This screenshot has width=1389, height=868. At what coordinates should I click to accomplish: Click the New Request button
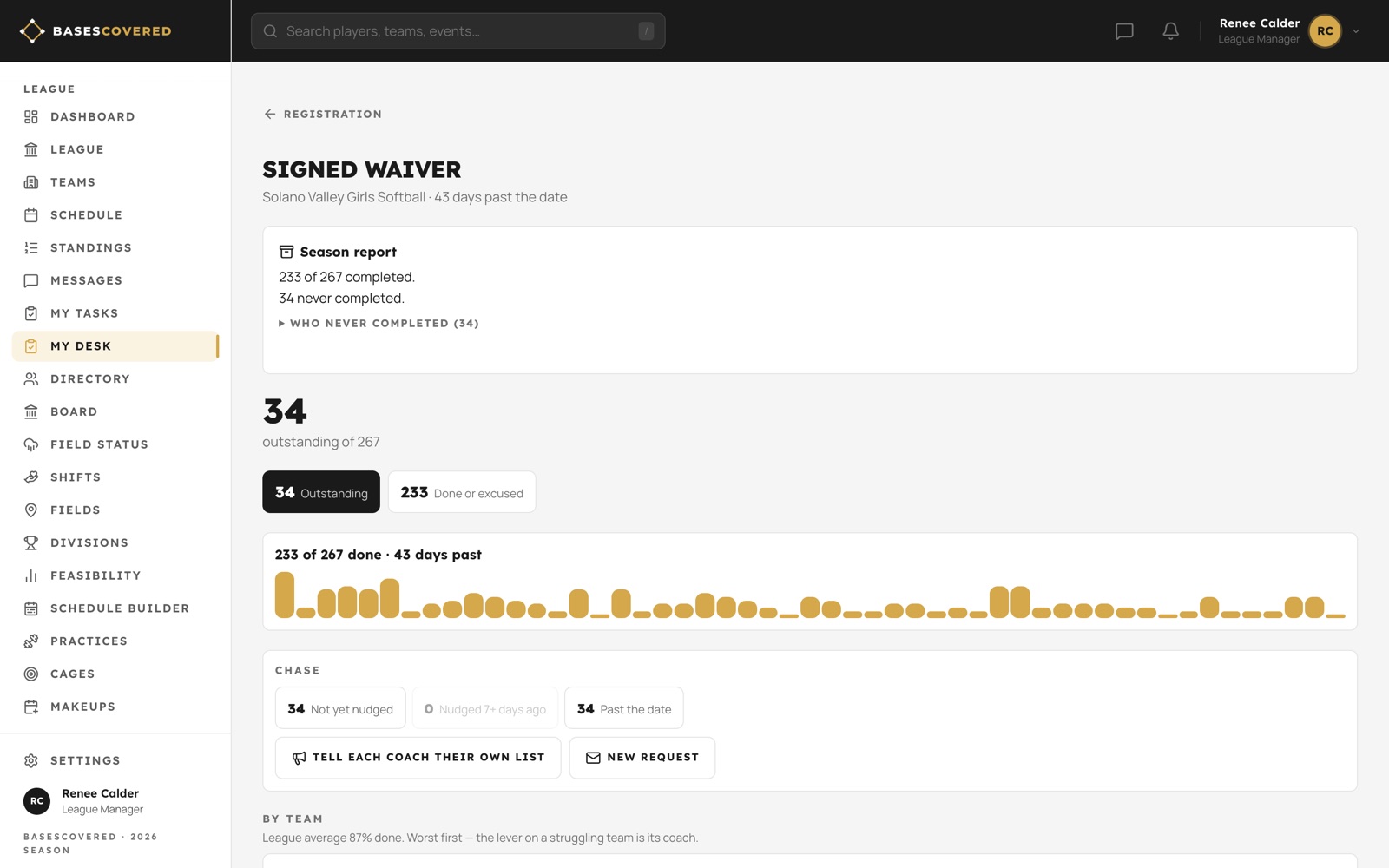click(642, 758)
